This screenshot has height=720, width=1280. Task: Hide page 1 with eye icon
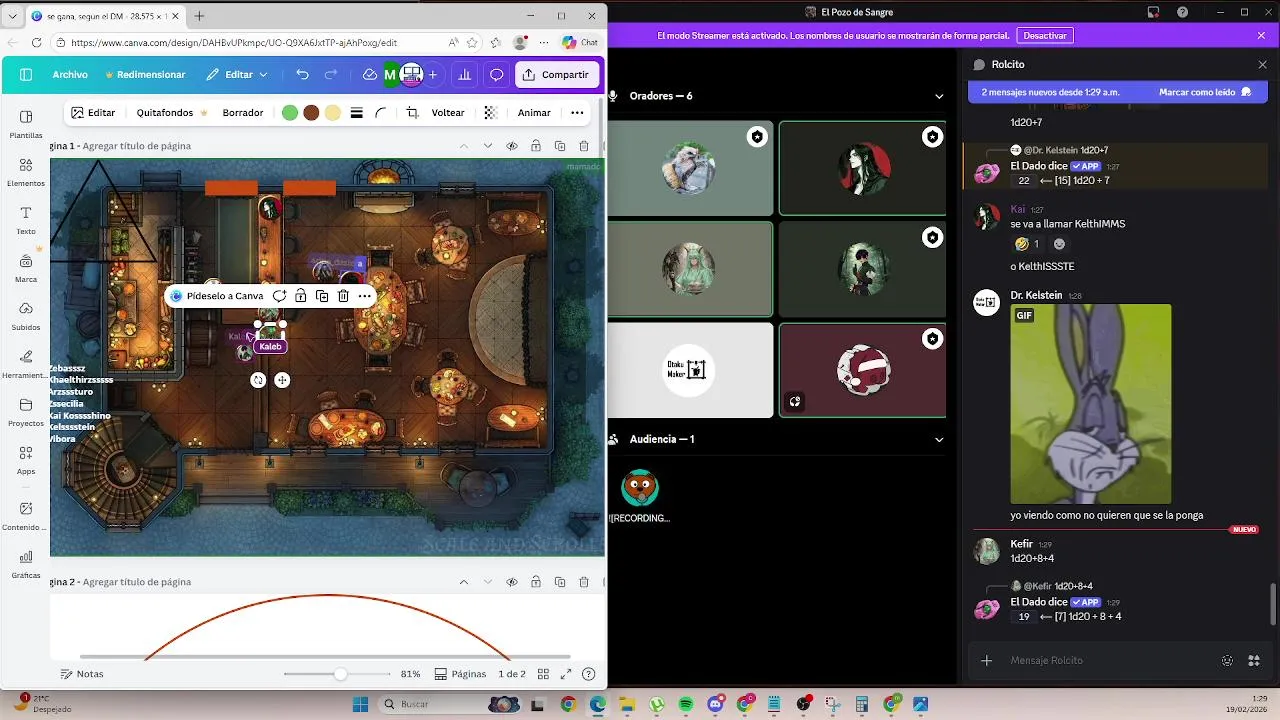point(512,146)
